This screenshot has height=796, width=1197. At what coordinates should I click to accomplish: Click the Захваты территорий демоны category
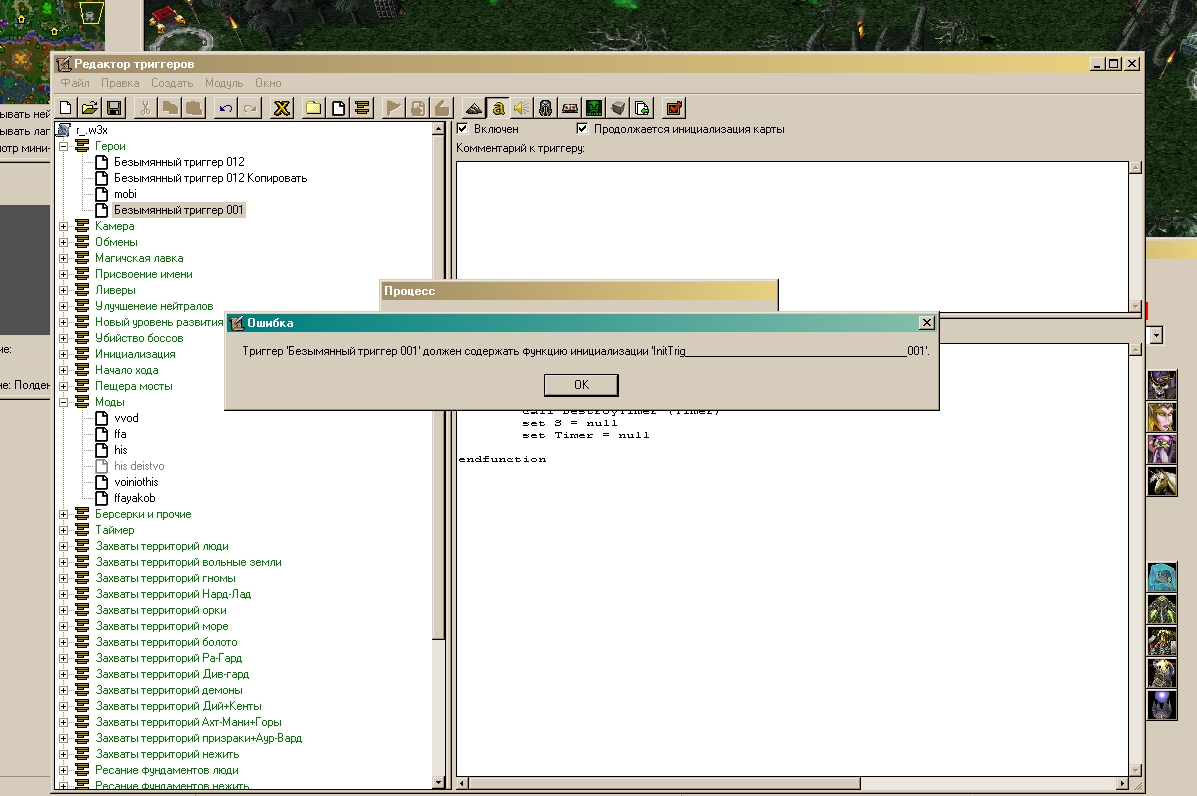(x=169, y=691)
